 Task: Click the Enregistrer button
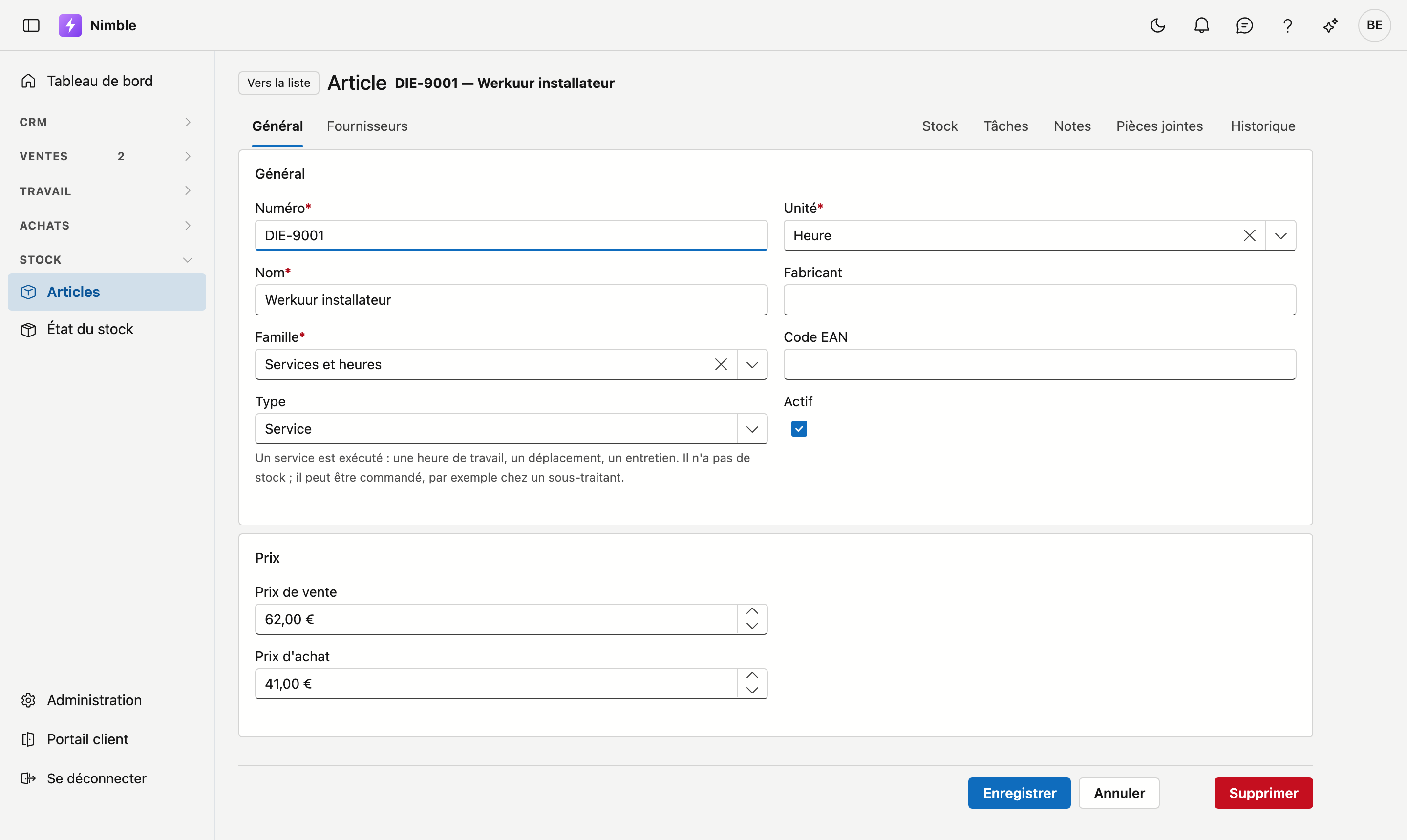(x=1019, y=793)
